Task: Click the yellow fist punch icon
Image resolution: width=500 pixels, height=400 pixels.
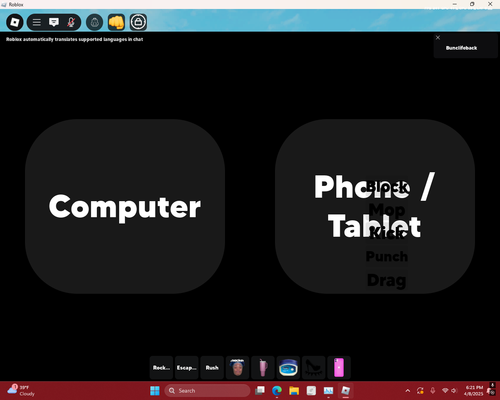Action: (116, 22)
